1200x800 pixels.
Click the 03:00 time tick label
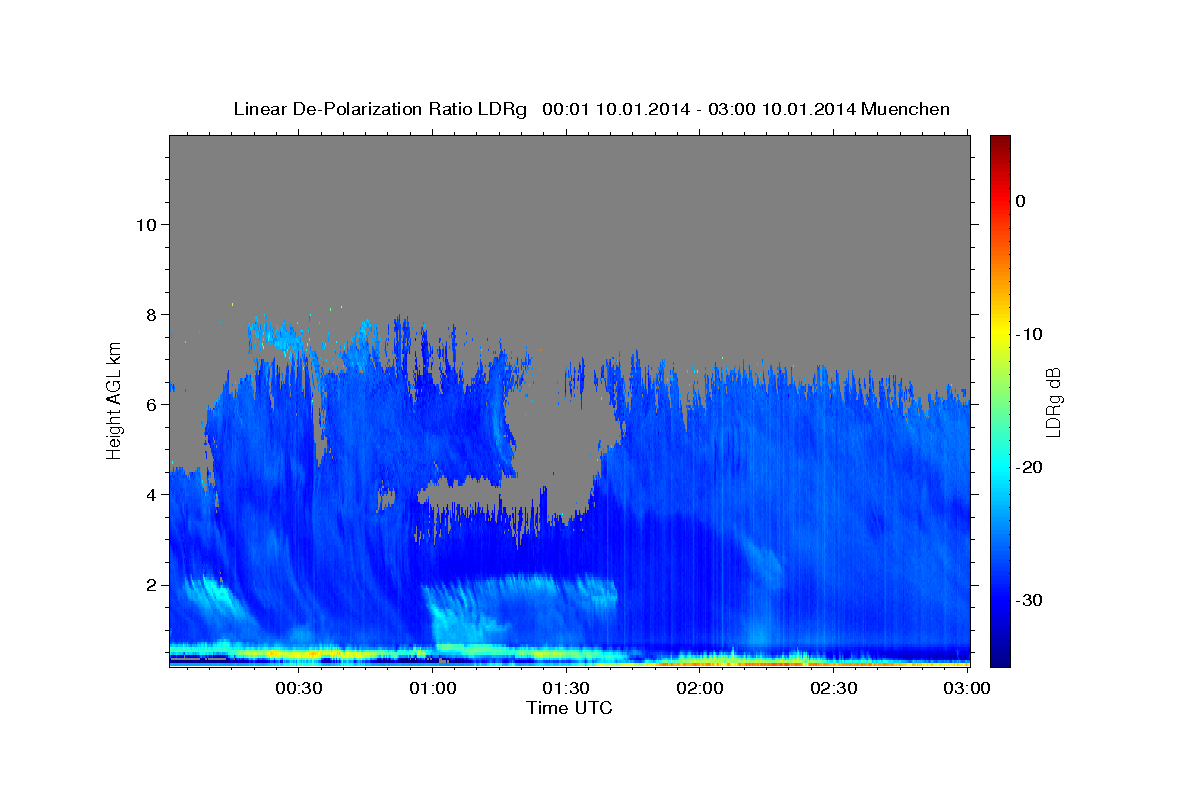pyautogui.click(x=967, y=688)
